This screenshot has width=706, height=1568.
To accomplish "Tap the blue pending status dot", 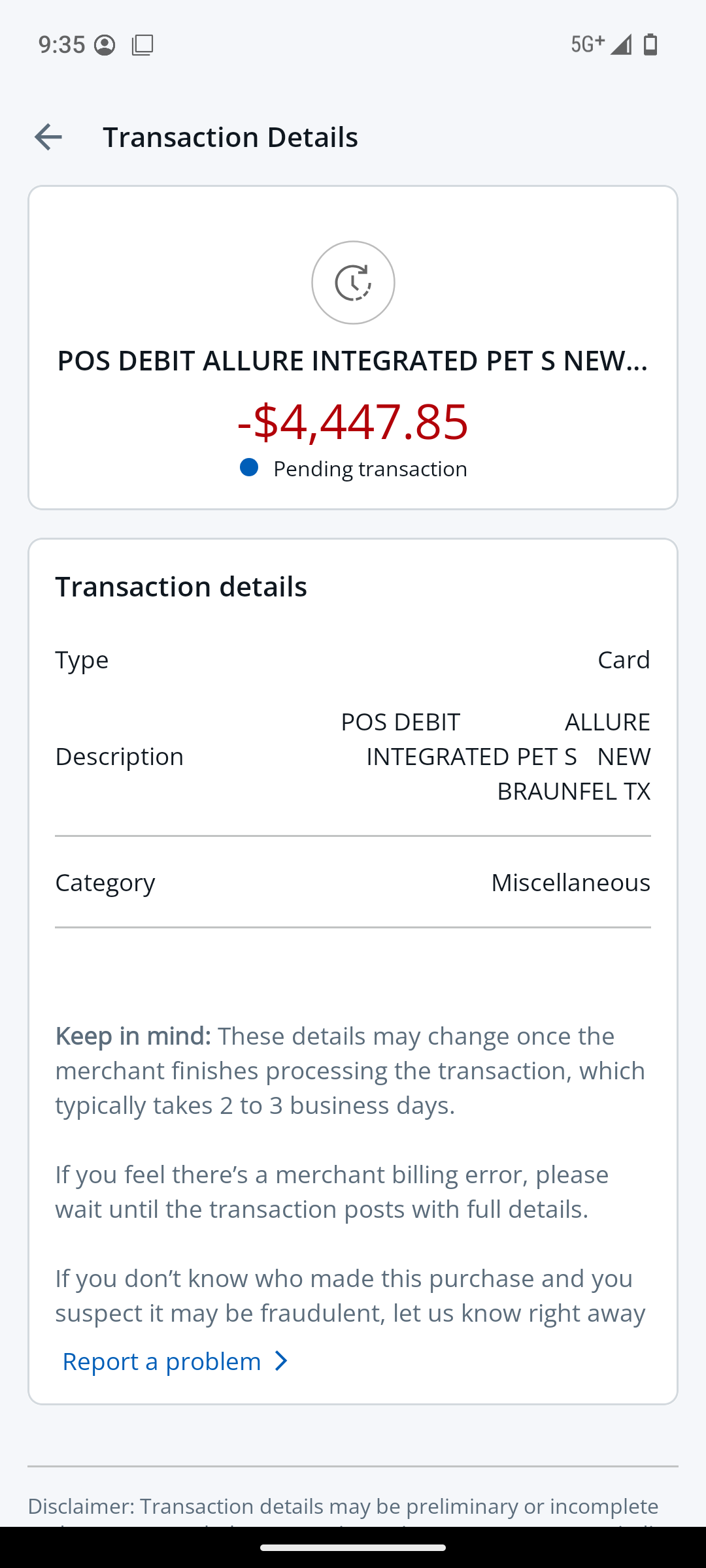I will pyautogui.click(x=249, y=468).
